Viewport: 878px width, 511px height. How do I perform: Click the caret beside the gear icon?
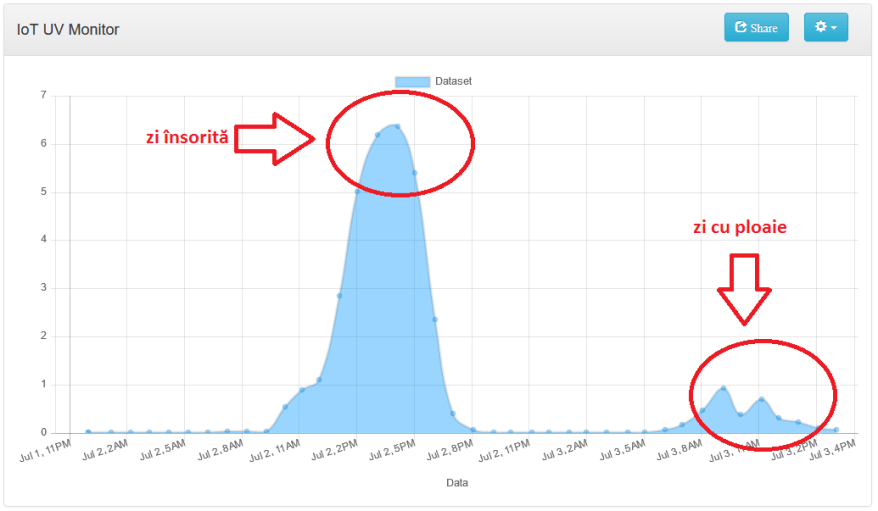[x=834, y=28]
